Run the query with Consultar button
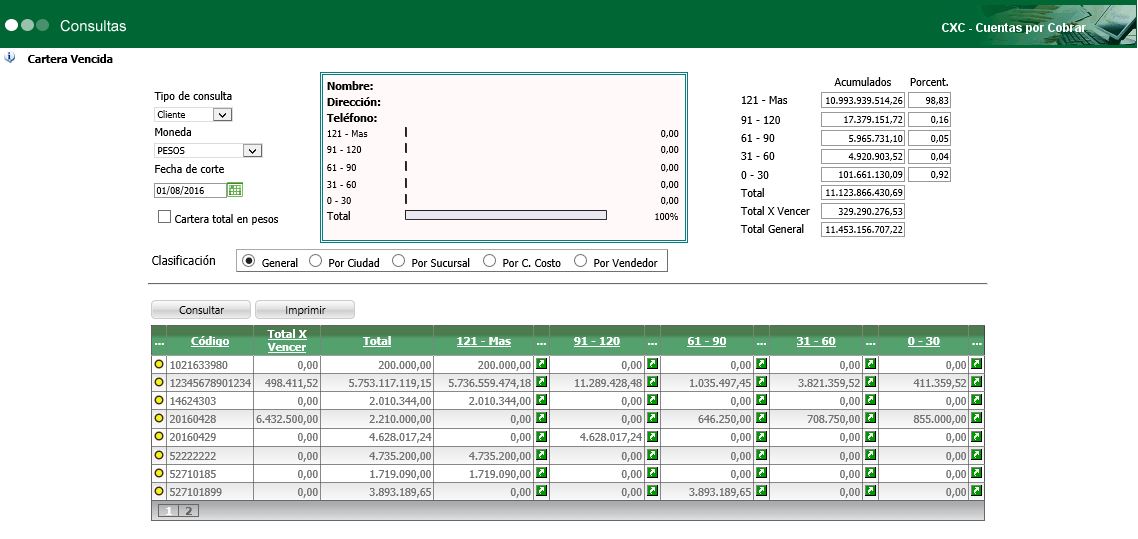1138x539 pixels. point(201,310)
